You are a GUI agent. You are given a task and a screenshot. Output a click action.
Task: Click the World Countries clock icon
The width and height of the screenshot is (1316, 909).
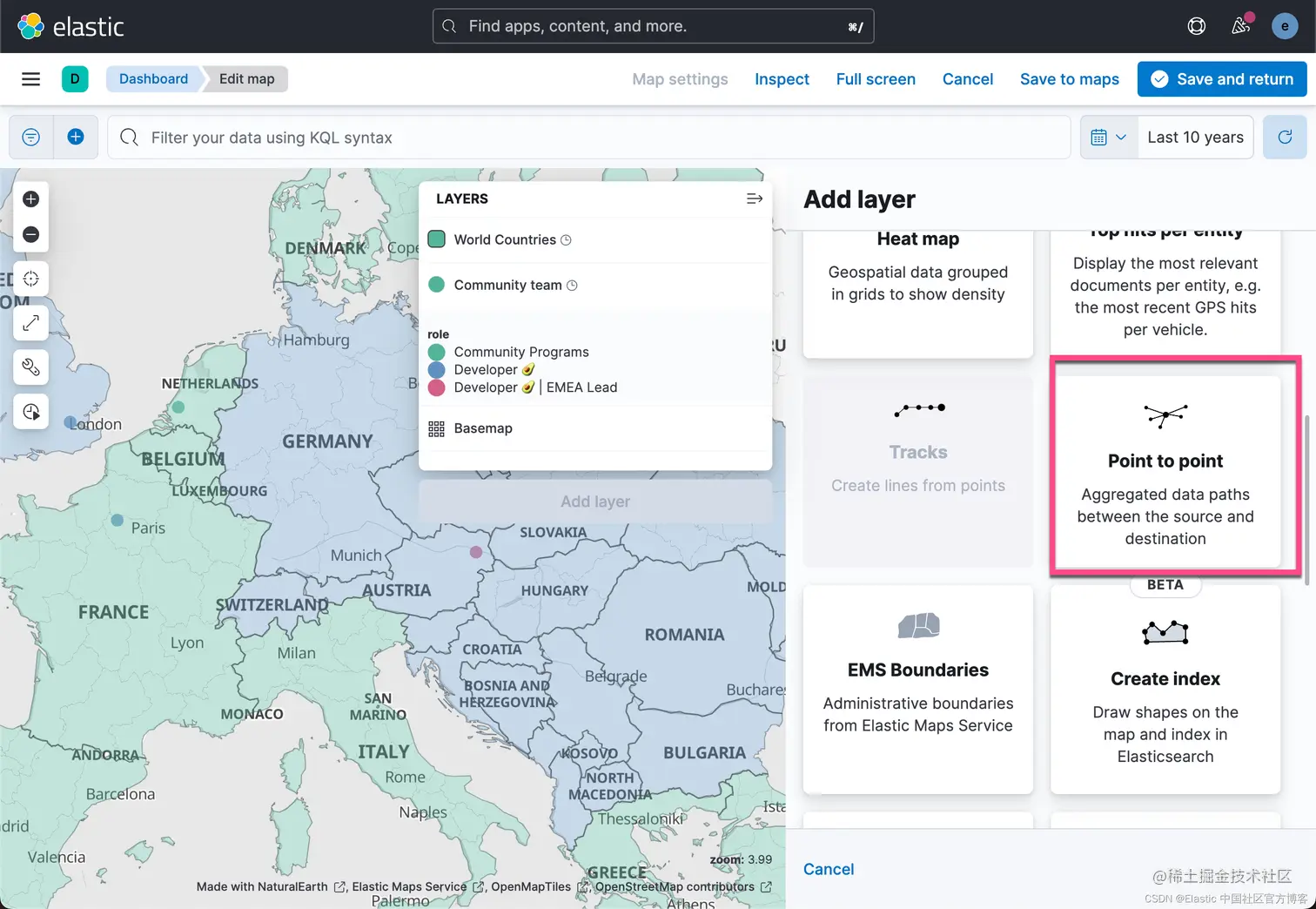[566, 240]
